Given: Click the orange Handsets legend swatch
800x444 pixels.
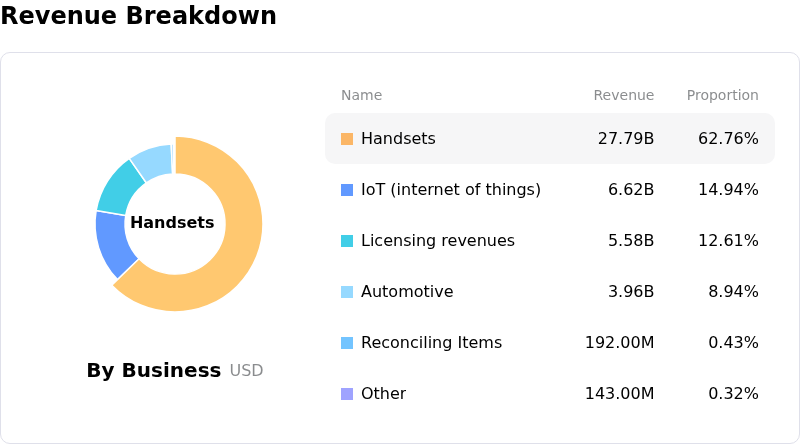Looking at the screenshot, I should [x=347, y=139].
